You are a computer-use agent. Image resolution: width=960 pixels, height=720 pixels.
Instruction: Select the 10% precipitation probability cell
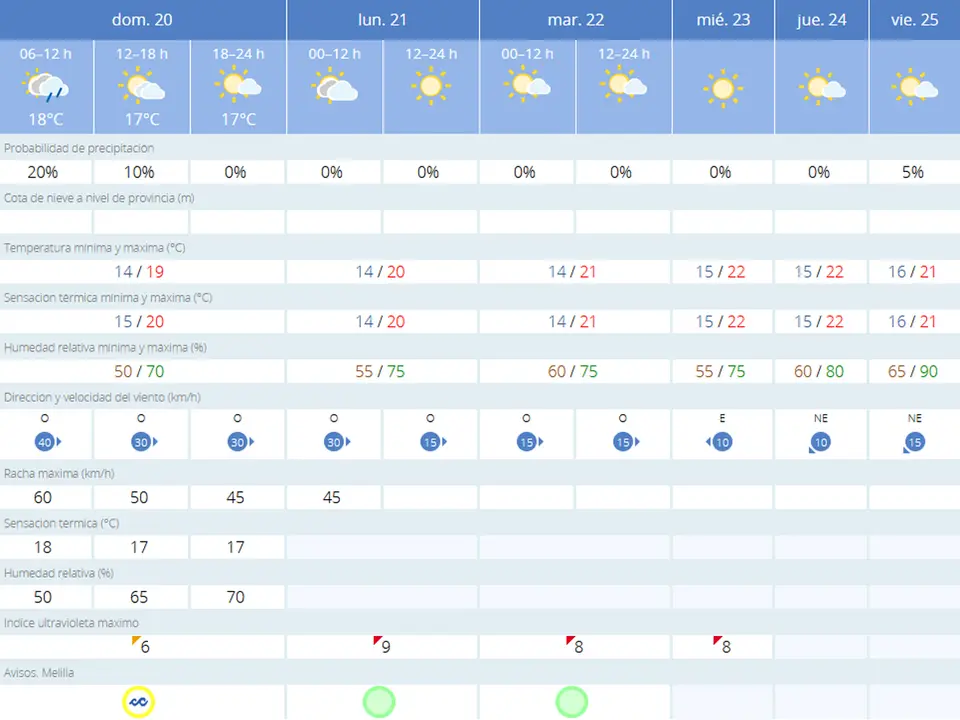pos(141,172)
